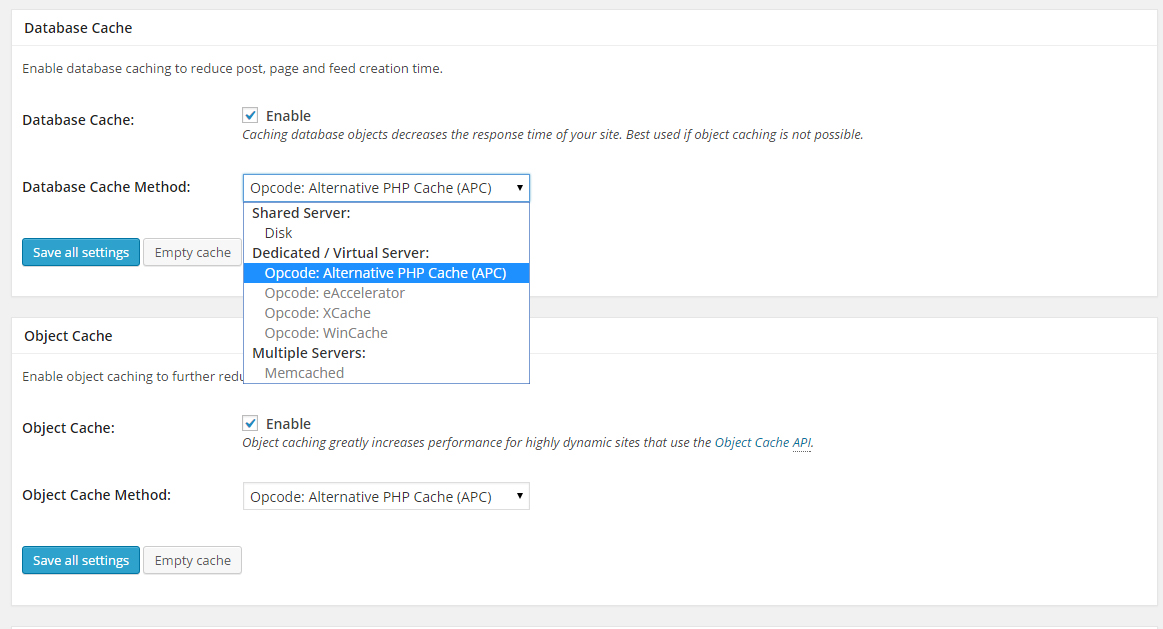Click the Enable label beside Object Cache
The width and height of the screenshot is (1163, 629).
[x=288, y=424]
